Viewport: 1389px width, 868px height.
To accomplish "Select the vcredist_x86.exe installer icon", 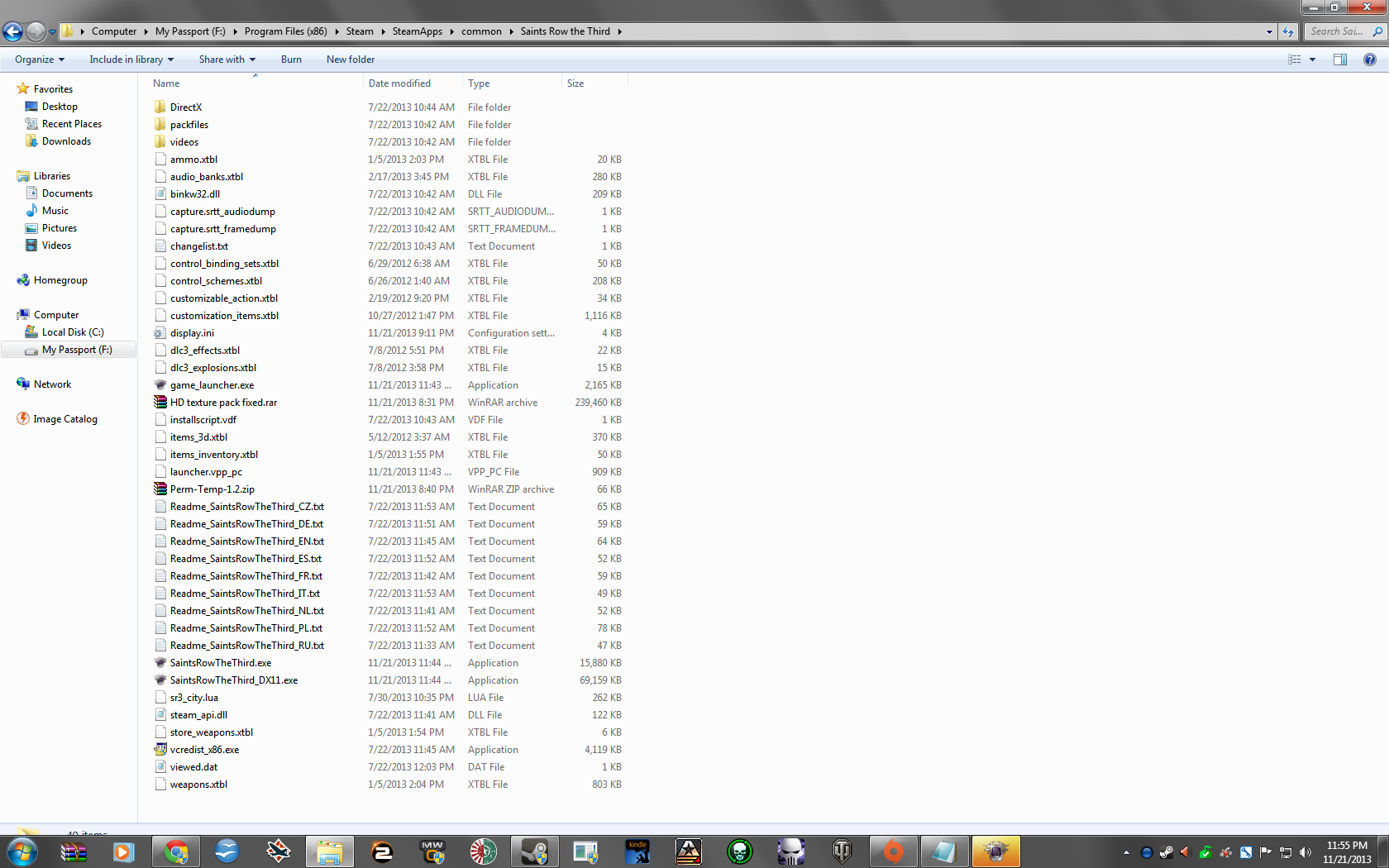I will [x=160, y=749].
